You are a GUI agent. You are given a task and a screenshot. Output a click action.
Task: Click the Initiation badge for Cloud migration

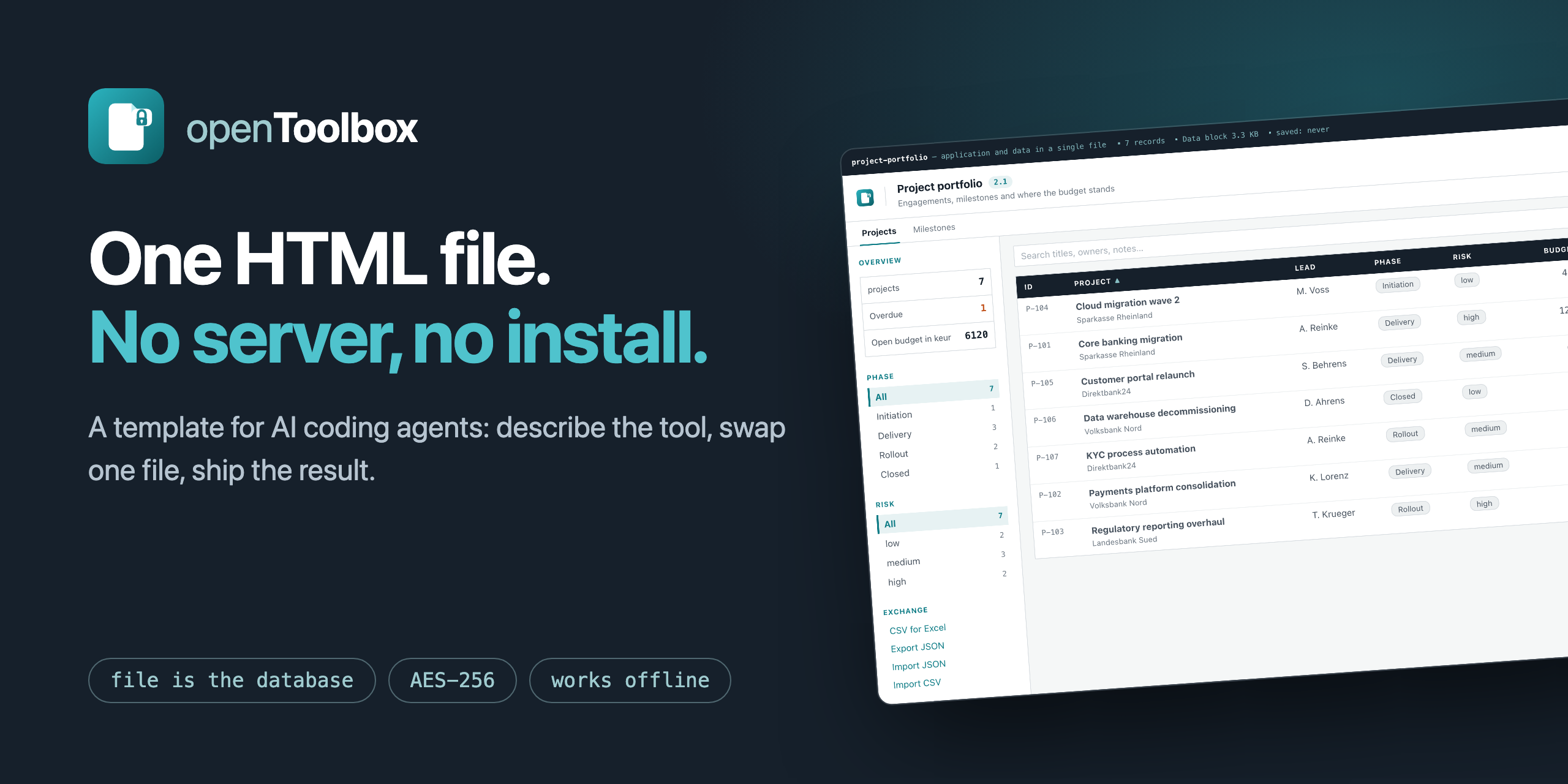pos(1398,285)
